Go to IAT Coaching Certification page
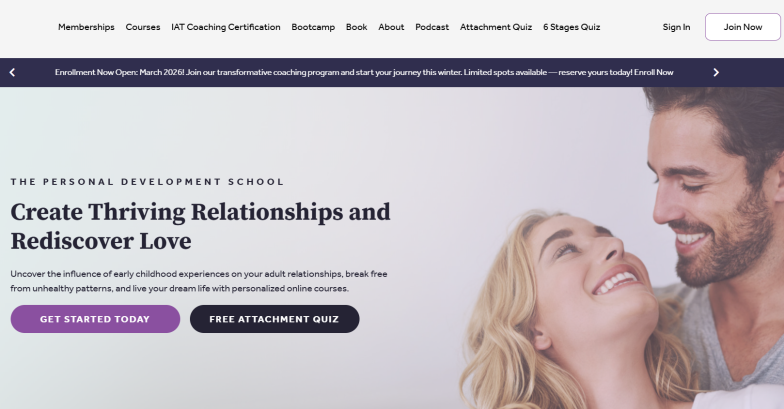Screen dimensions: 784x409 [x=226, y=27]
